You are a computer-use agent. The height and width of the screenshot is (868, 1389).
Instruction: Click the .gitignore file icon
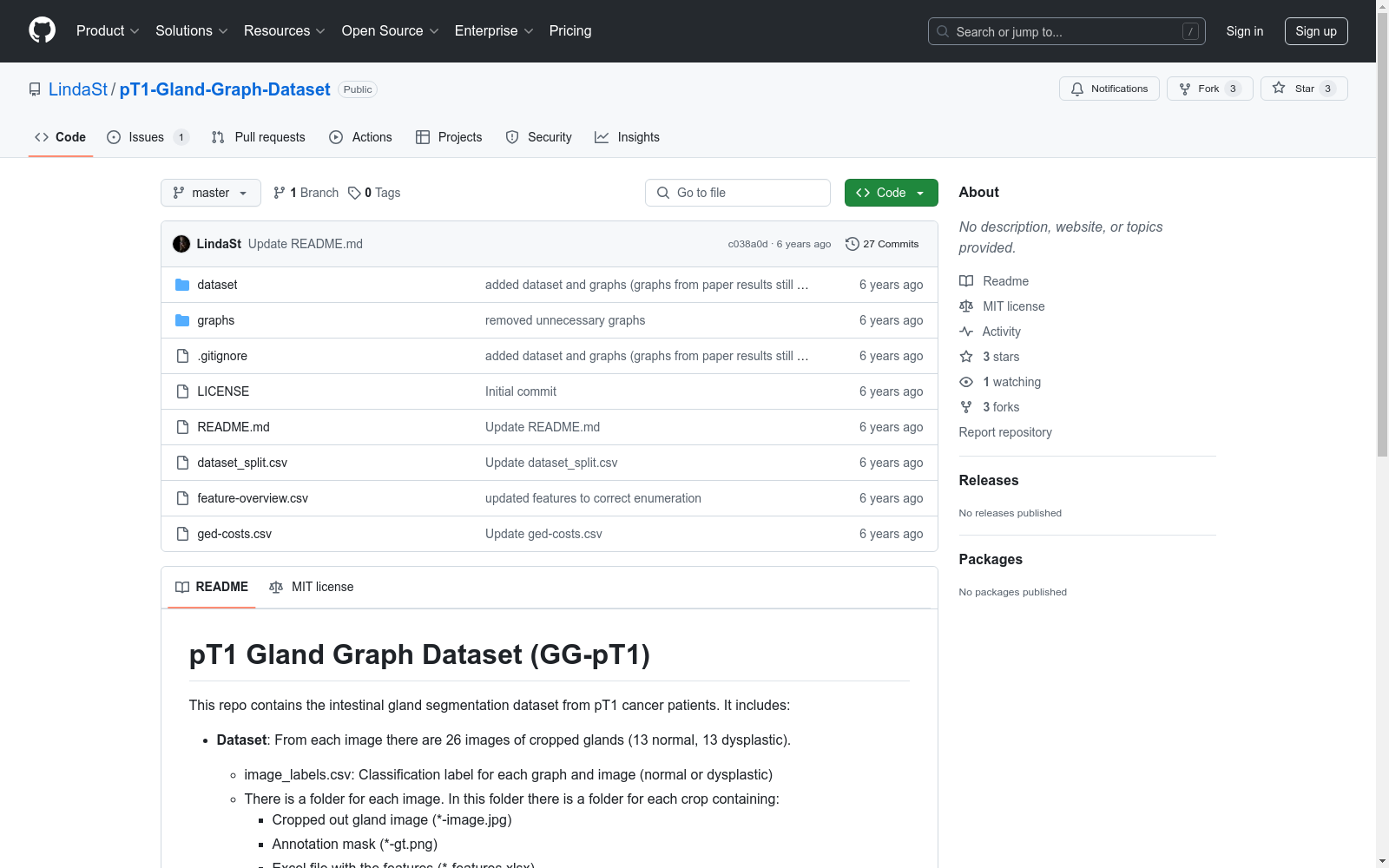(x=182, y=356)
